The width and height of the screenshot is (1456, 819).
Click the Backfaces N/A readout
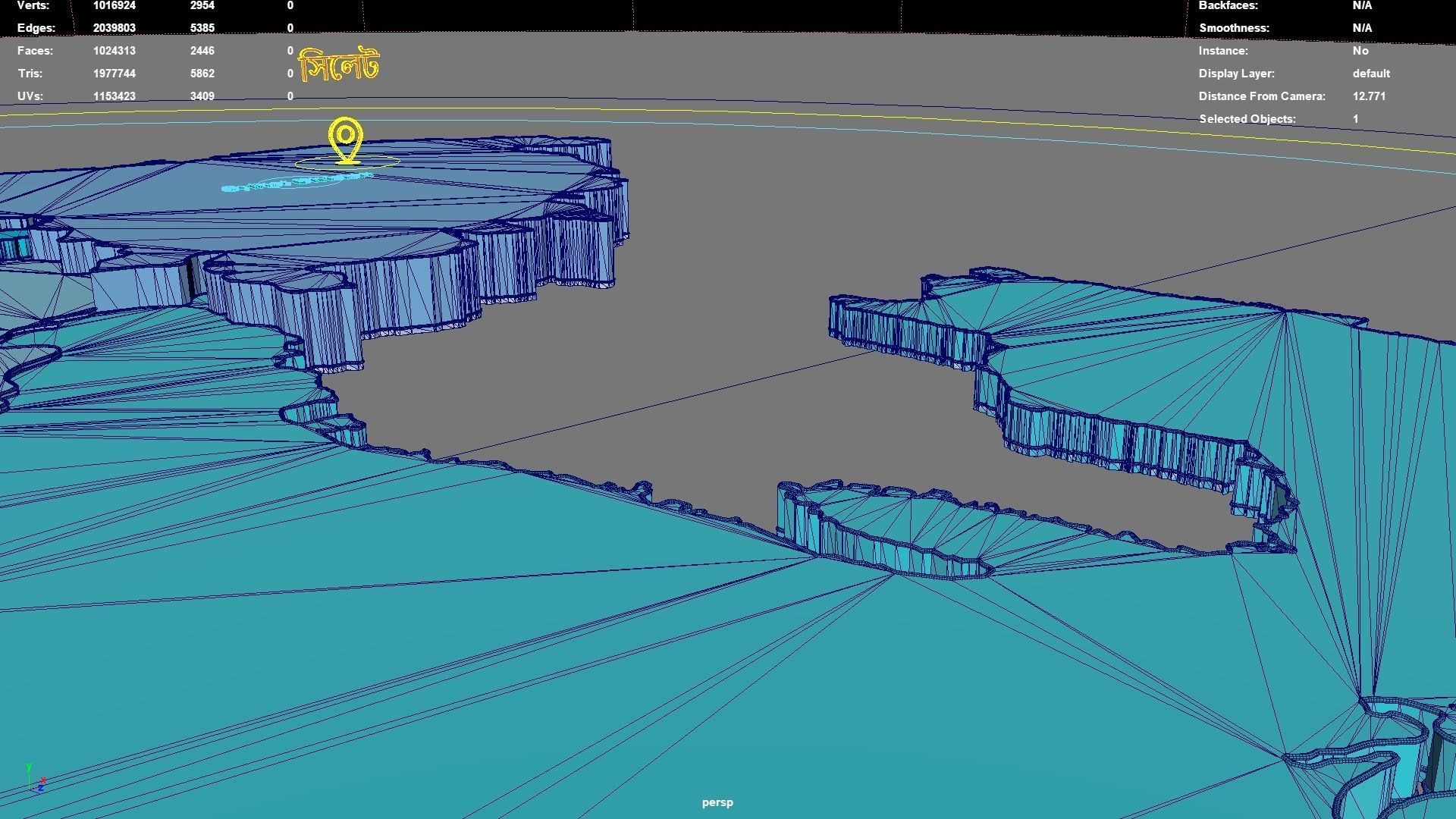click(x=1362, y=6)
